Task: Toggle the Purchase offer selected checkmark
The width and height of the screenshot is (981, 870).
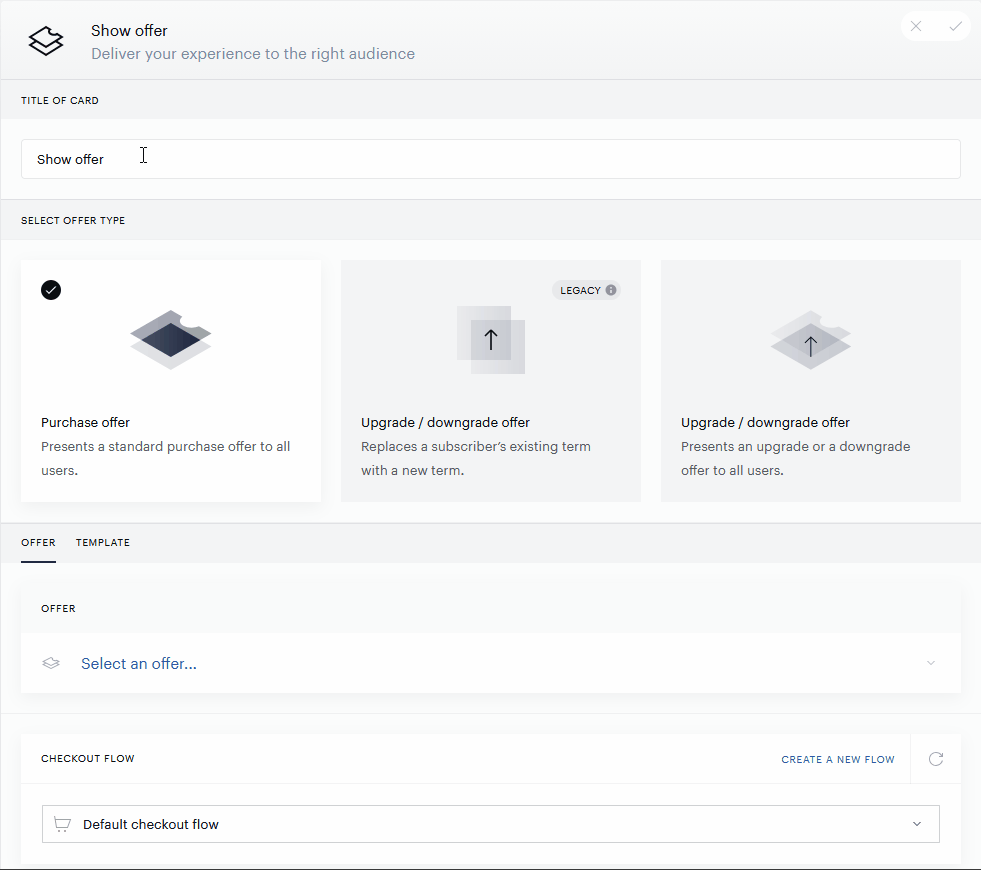Action: (51, 290)
